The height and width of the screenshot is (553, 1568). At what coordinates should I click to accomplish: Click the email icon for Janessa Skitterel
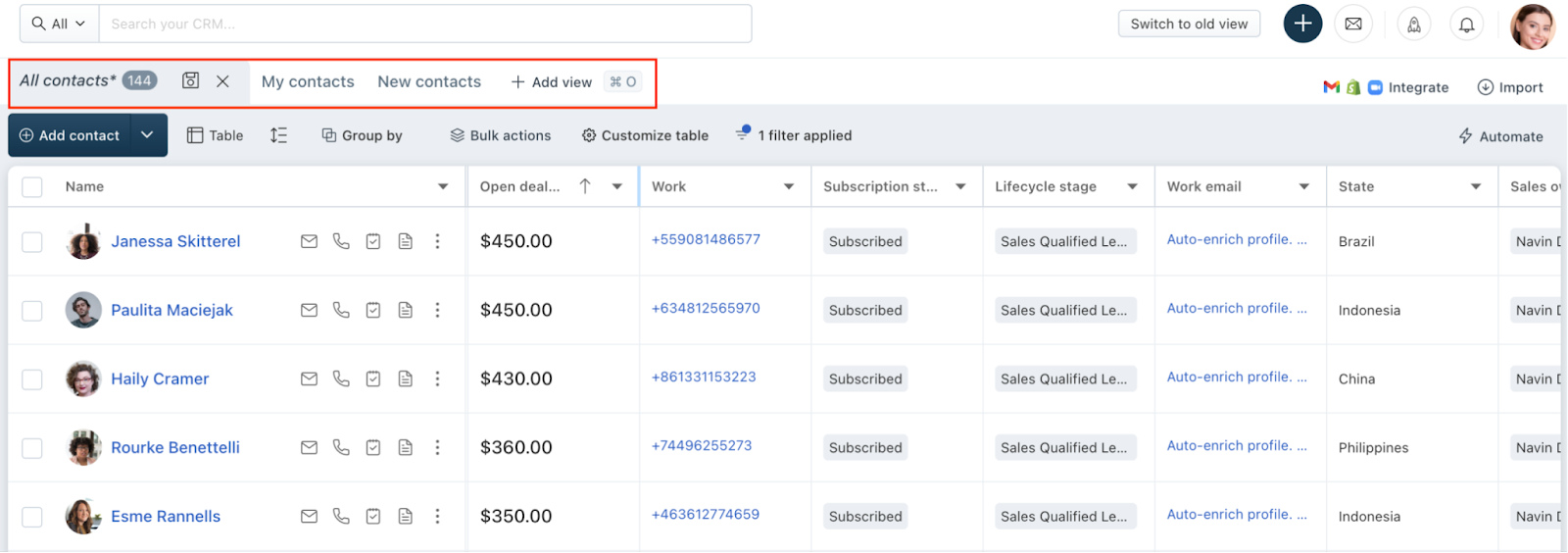pos(309,241)
